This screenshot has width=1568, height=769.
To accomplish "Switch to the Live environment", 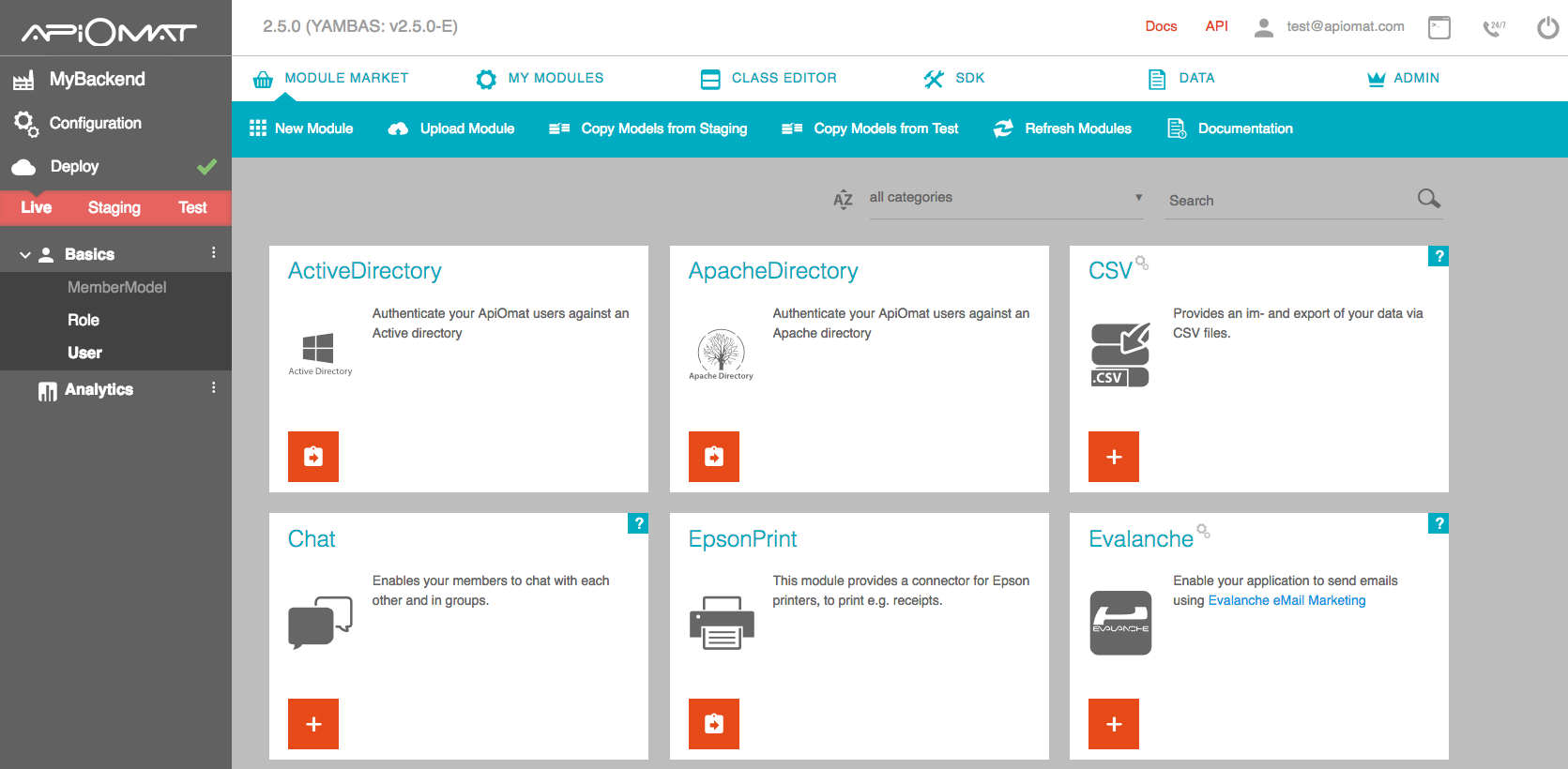I will pos(37,207).
